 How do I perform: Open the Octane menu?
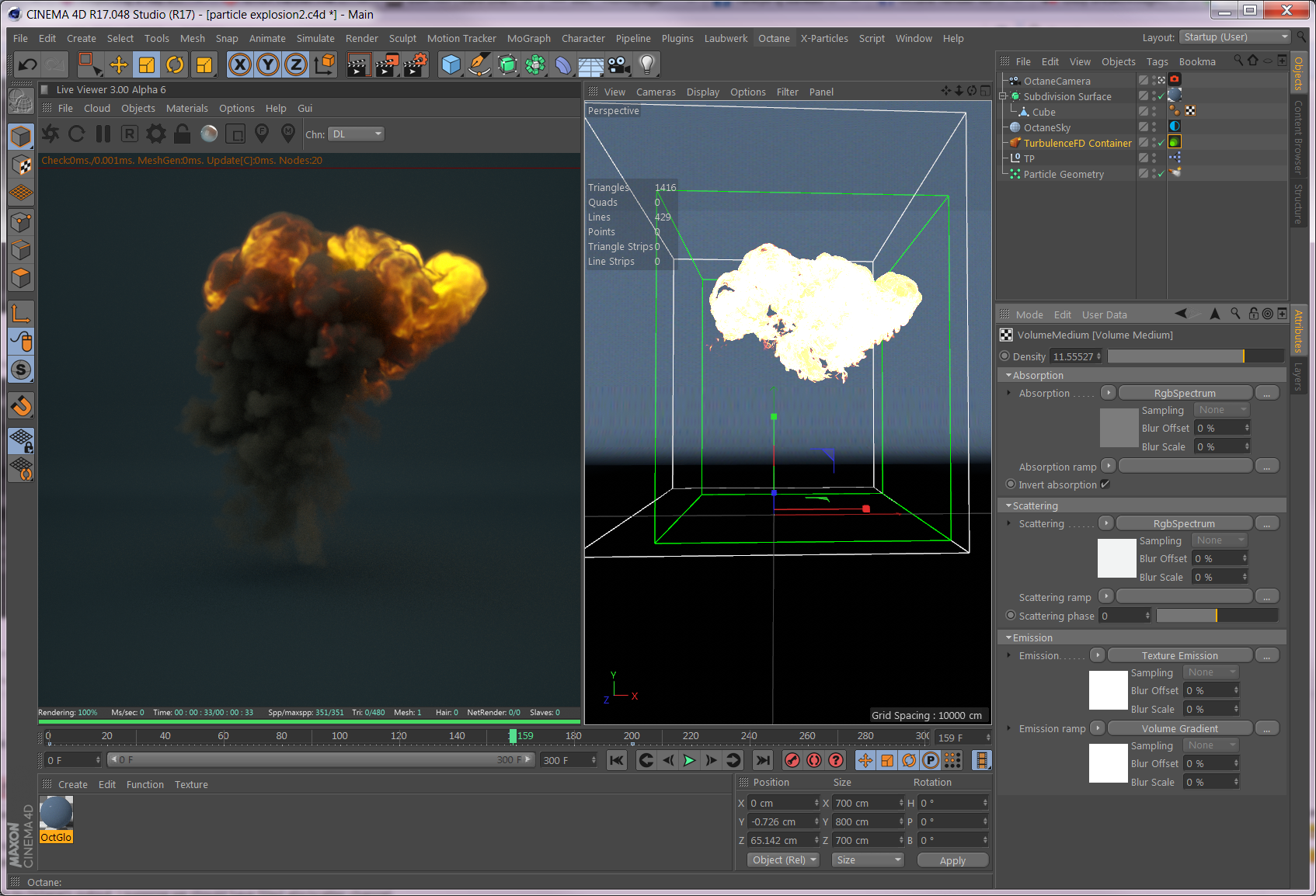774,38
